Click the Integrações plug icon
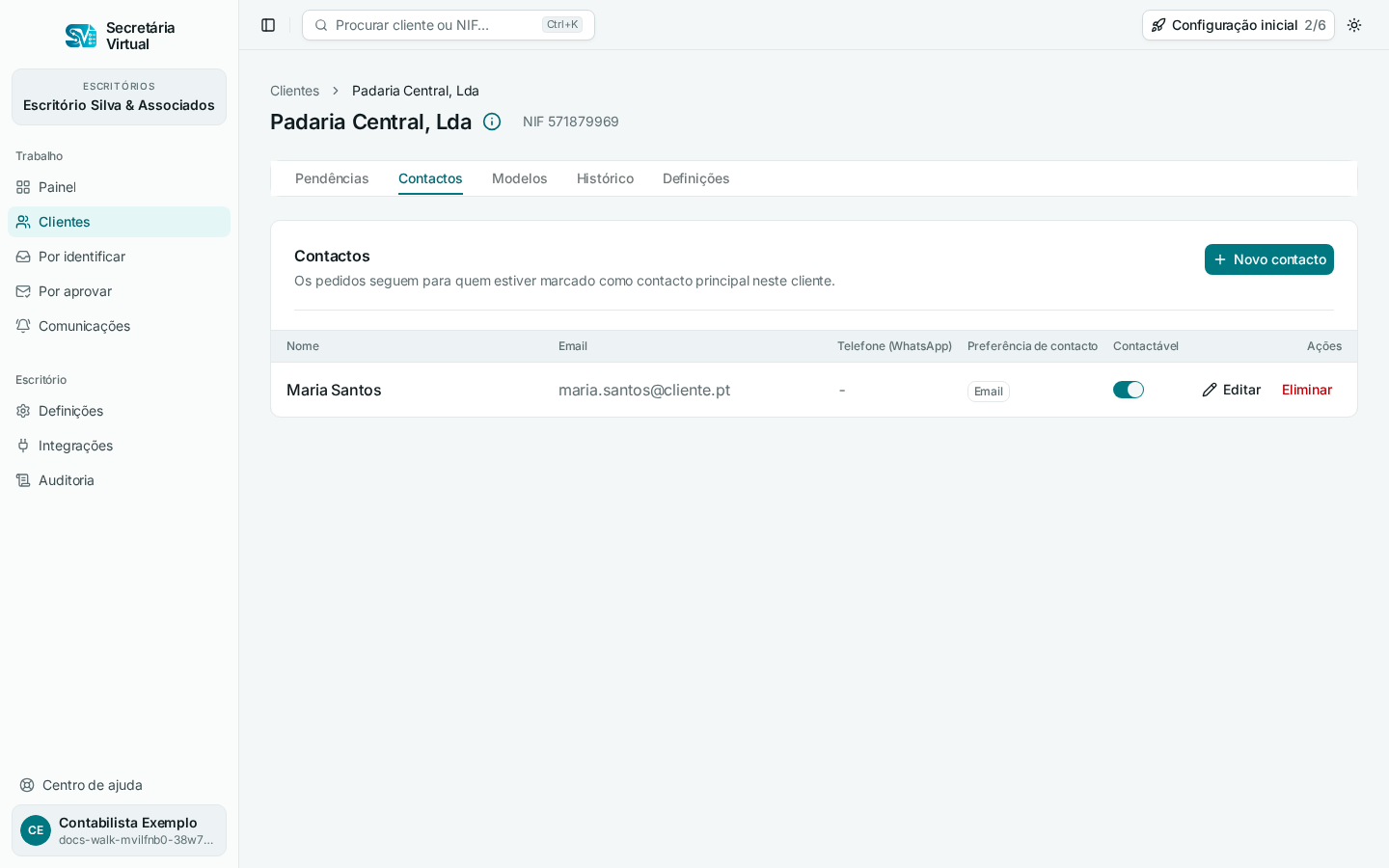Screen dimensions: 1389x868 pyautogui.click(x=23, y=446)
